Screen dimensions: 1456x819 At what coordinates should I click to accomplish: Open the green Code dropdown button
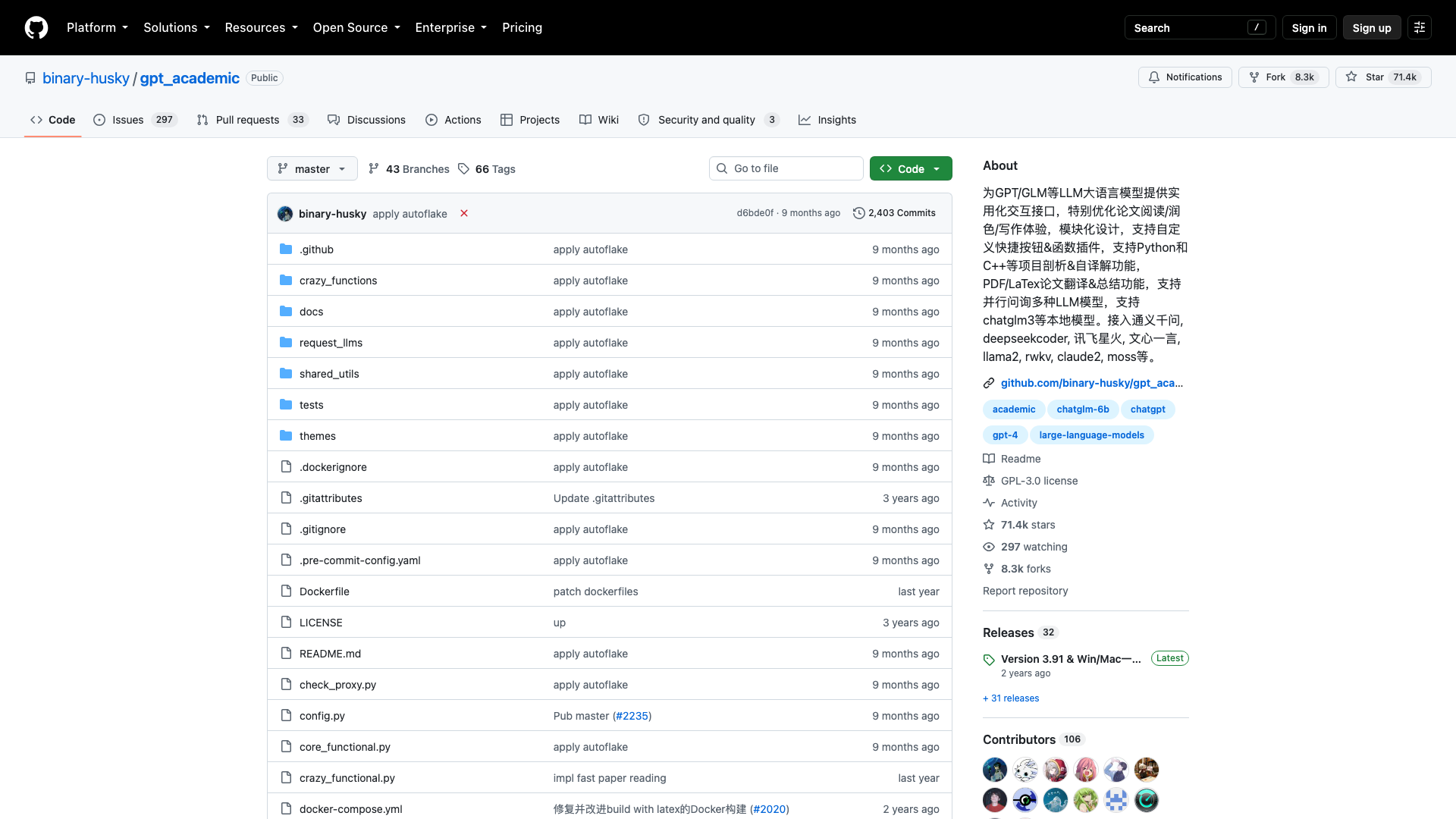point(911,168)
